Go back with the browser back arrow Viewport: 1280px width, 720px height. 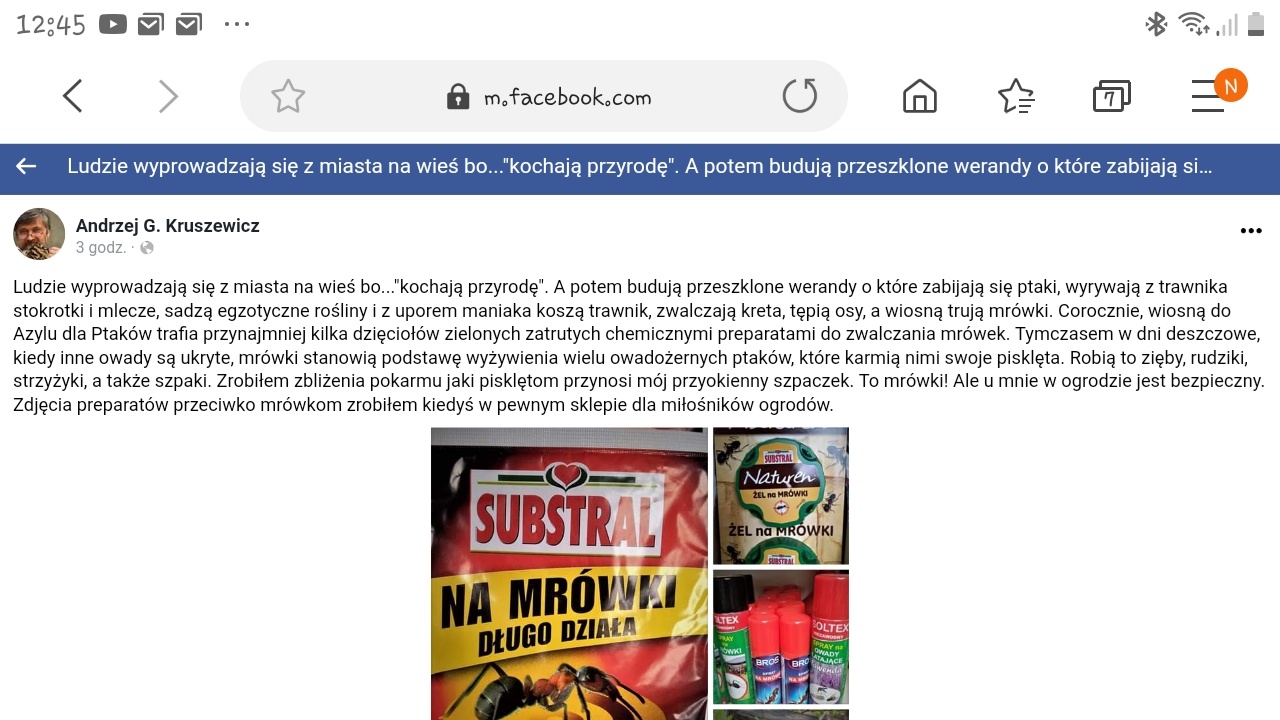click(72, 96)
